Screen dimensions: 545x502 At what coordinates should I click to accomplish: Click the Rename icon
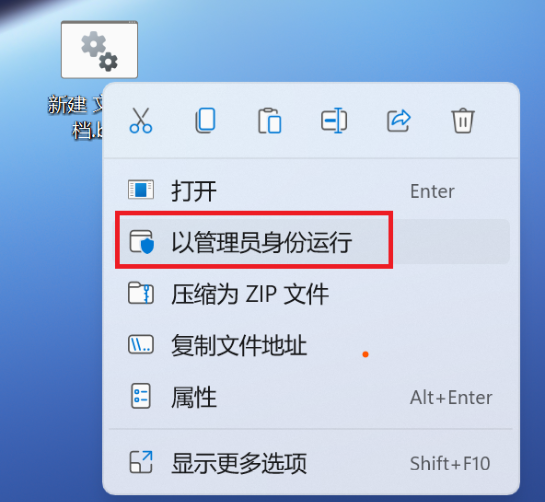[x=334, y=121]
